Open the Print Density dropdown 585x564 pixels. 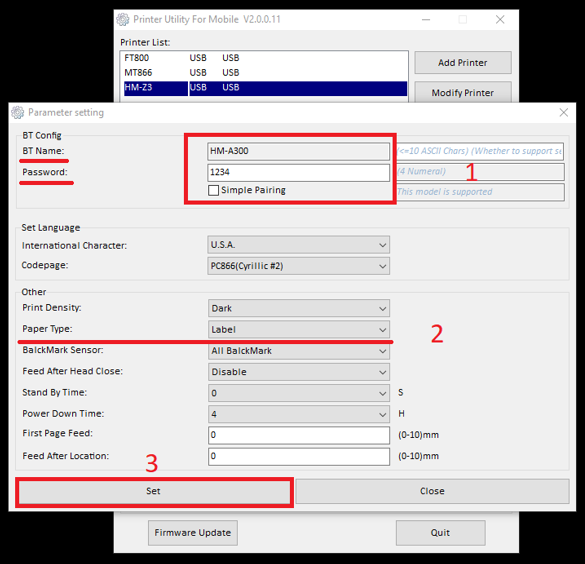298,308
